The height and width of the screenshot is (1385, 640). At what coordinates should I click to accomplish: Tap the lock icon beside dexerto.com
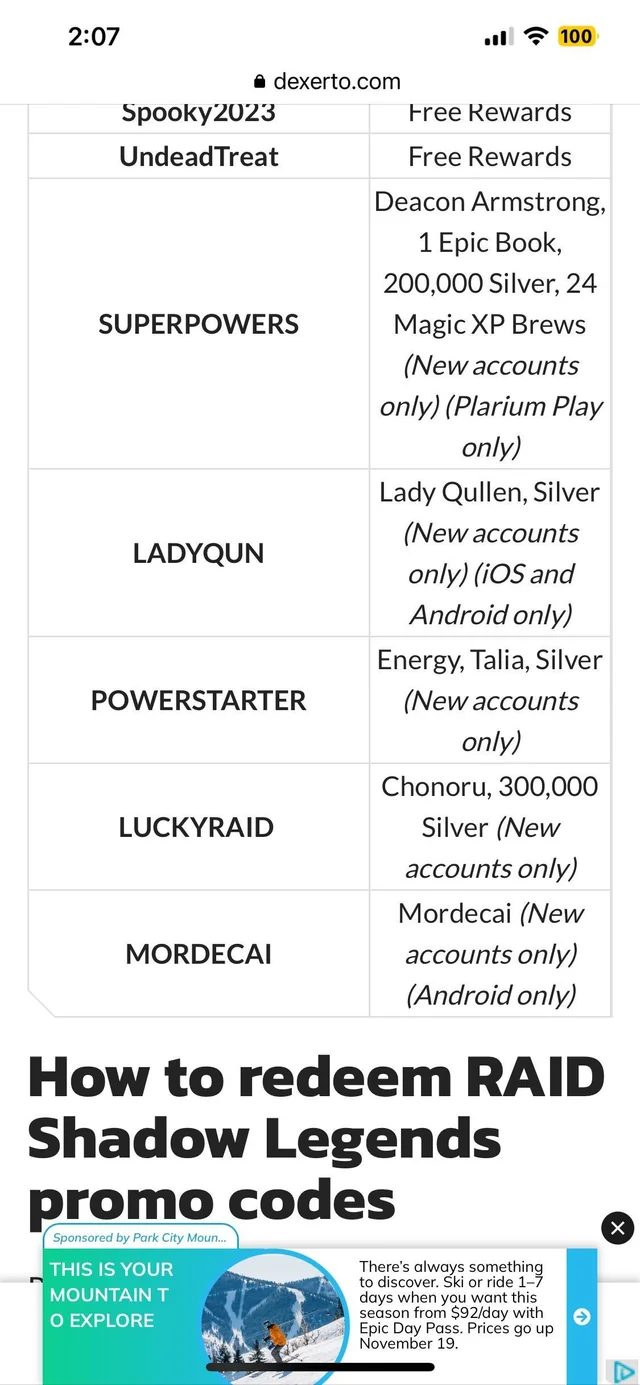[x=258, y=81]
